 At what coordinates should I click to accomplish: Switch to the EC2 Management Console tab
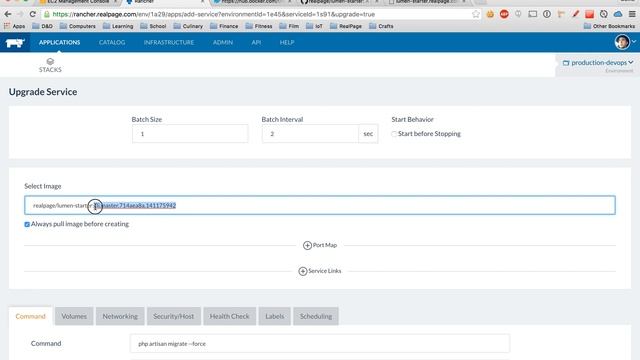78,2
